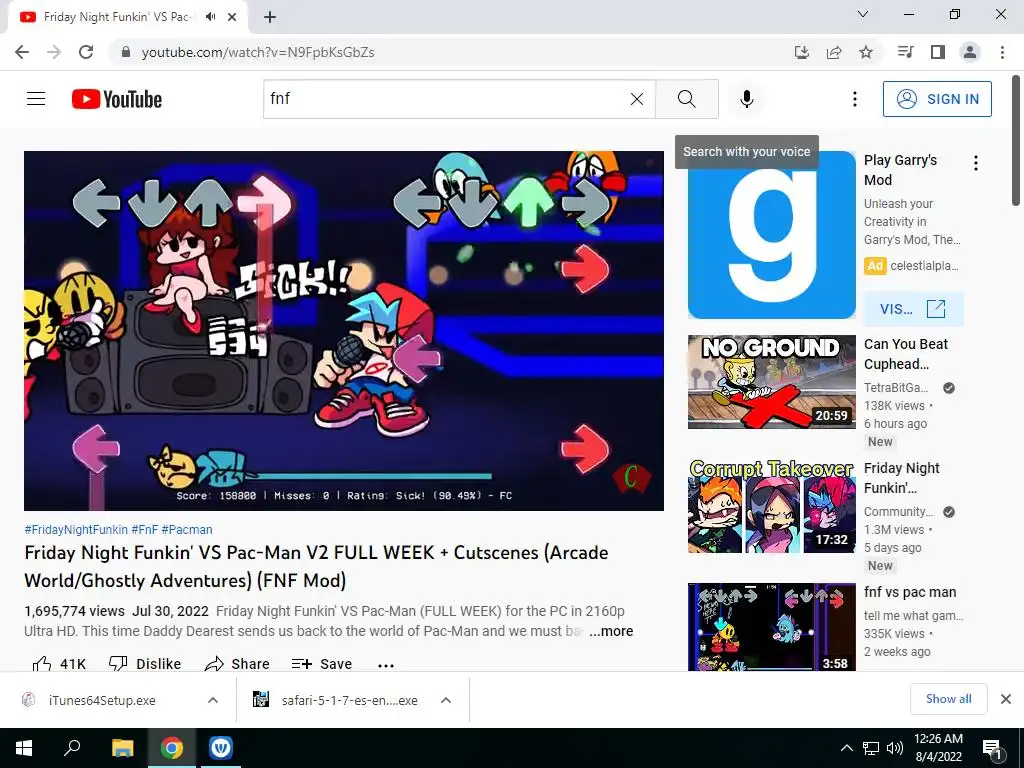Focus the YouTube search input field
This screenshot has height=768, width=1024.
445,99
